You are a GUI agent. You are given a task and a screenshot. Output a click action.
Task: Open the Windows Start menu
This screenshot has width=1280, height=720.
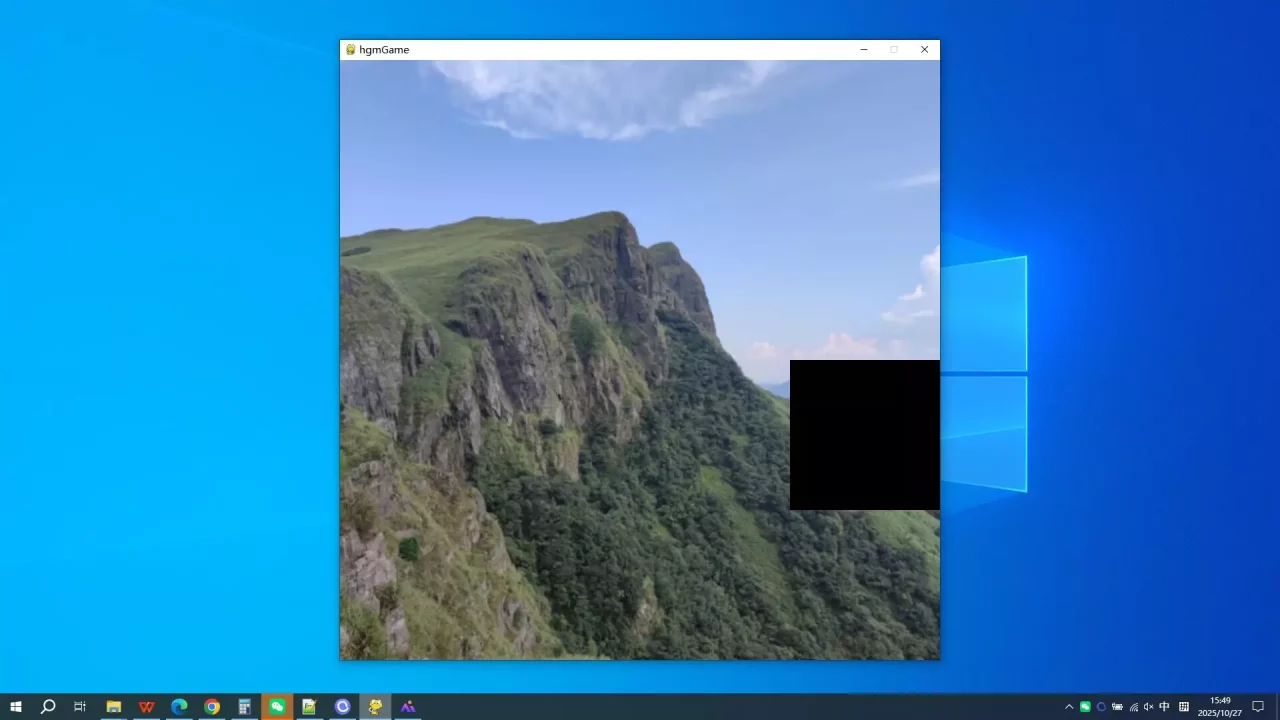16,707
